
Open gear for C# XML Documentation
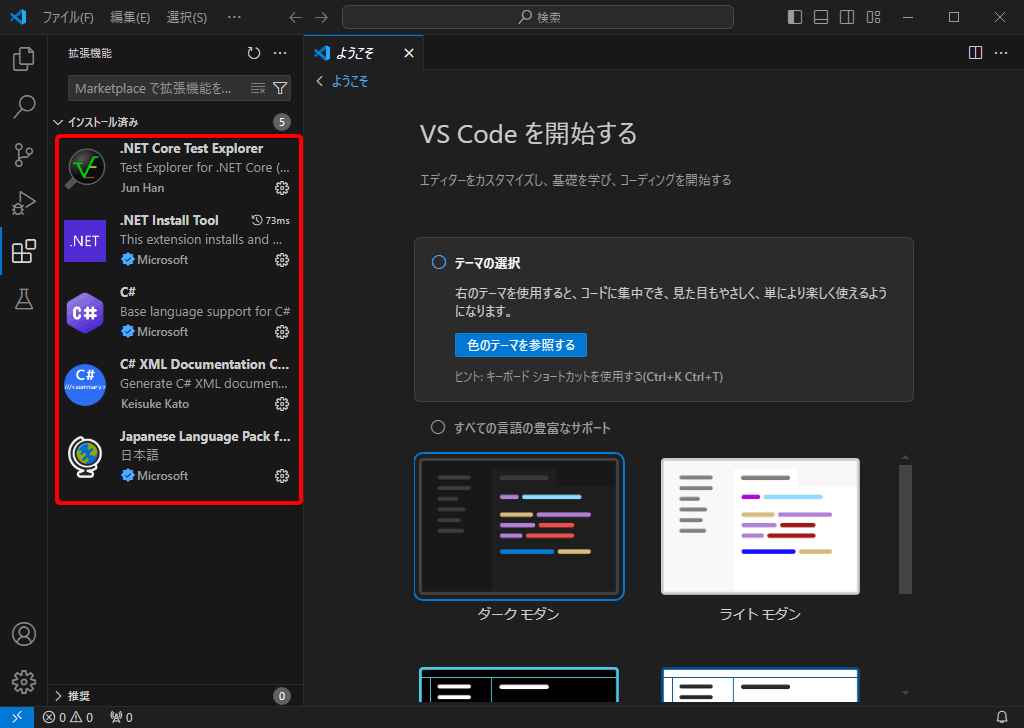pos(281,404)
